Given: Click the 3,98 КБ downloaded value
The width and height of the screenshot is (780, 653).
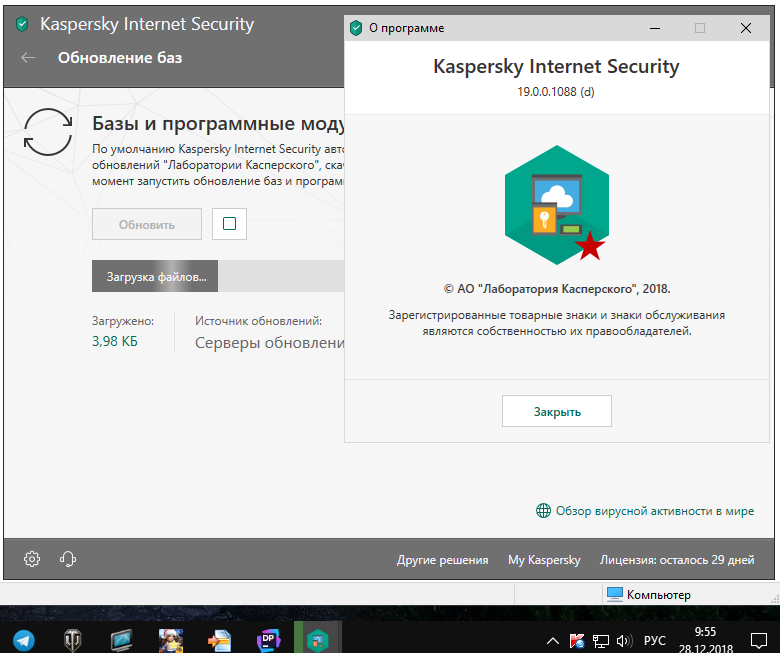Looking at the screenshot, I should tap(115, 342).
